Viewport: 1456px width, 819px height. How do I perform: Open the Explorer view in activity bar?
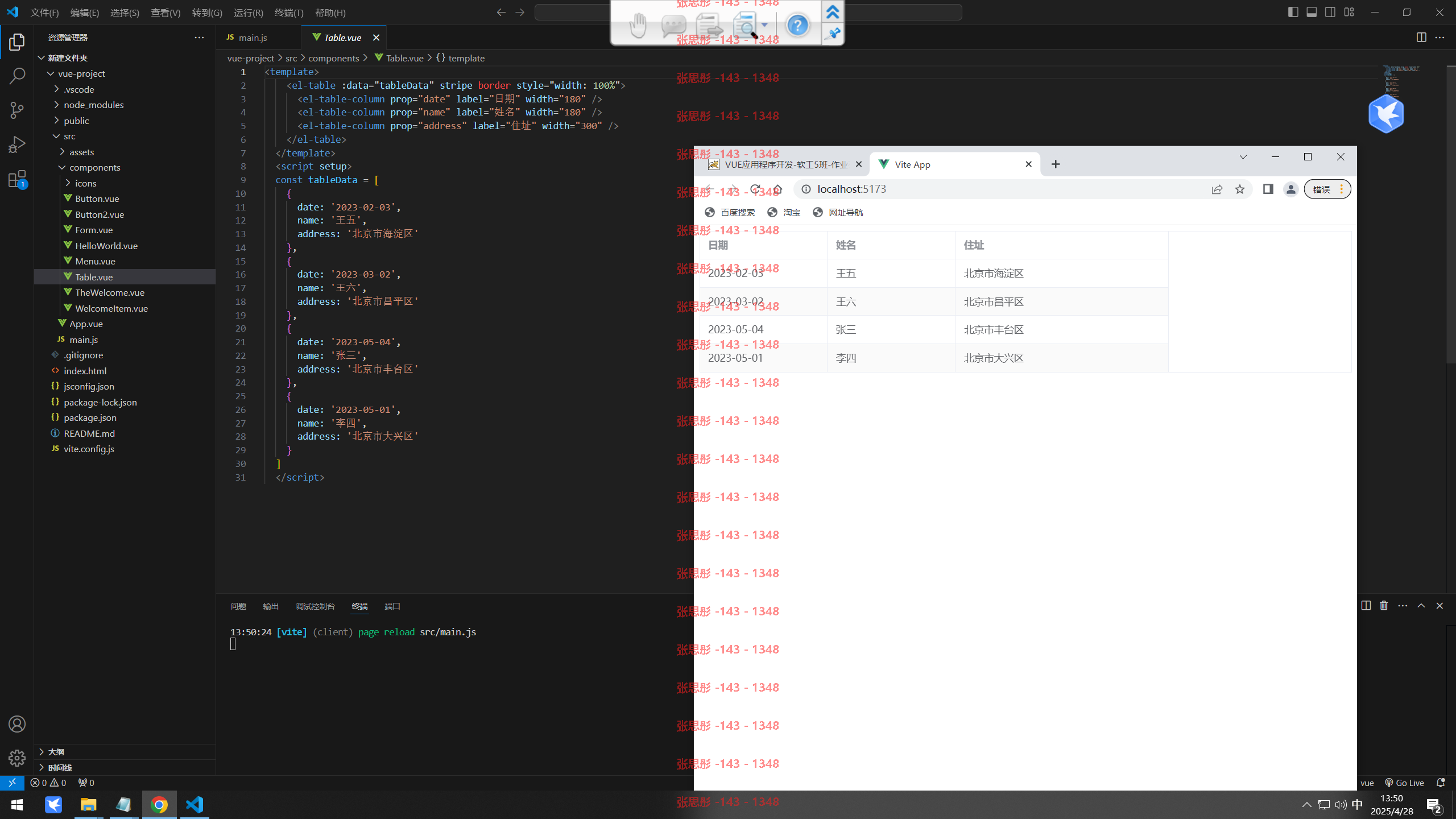[17, 42]
